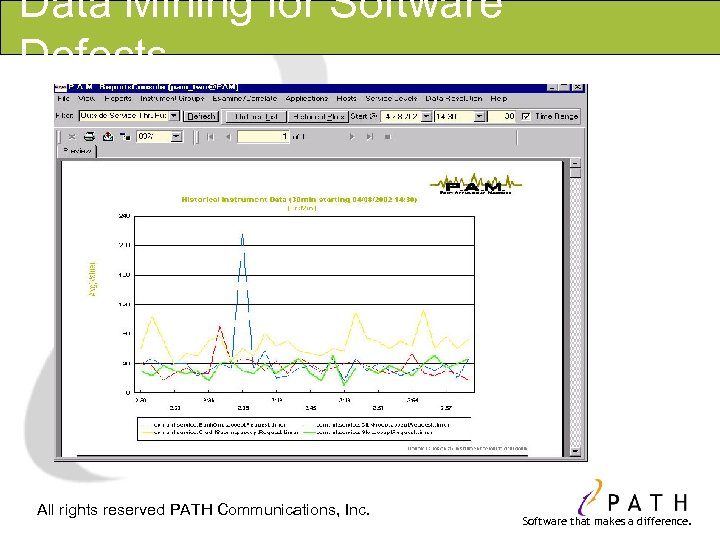720x540 pixels.
Task: Click the report scrollbar down arrow
Action: (575, 451)
